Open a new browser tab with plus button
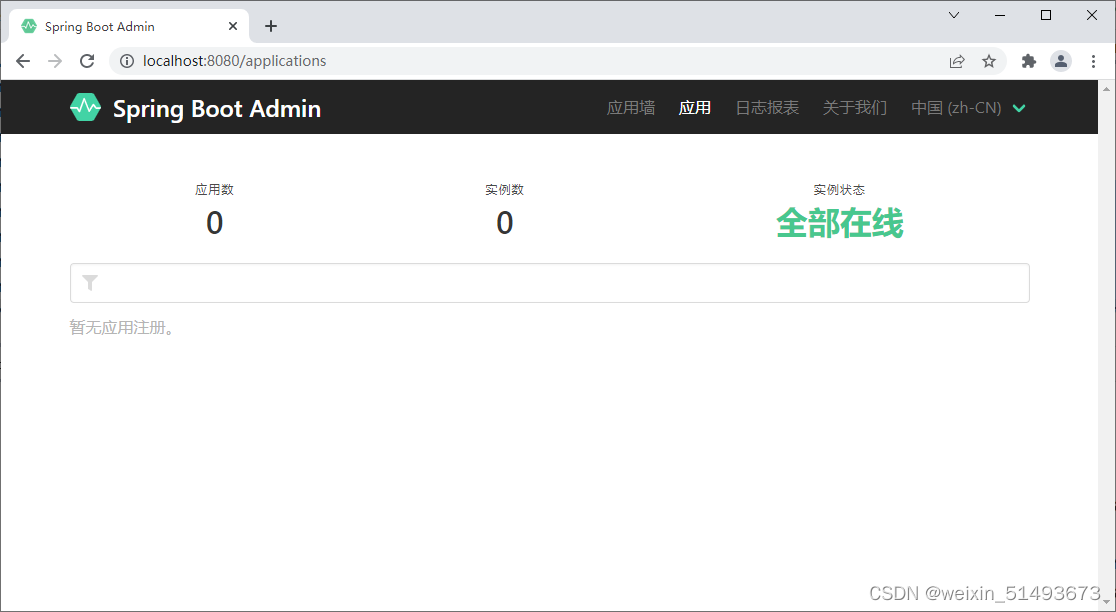The image size is (1116, 612). click(270, 26)
